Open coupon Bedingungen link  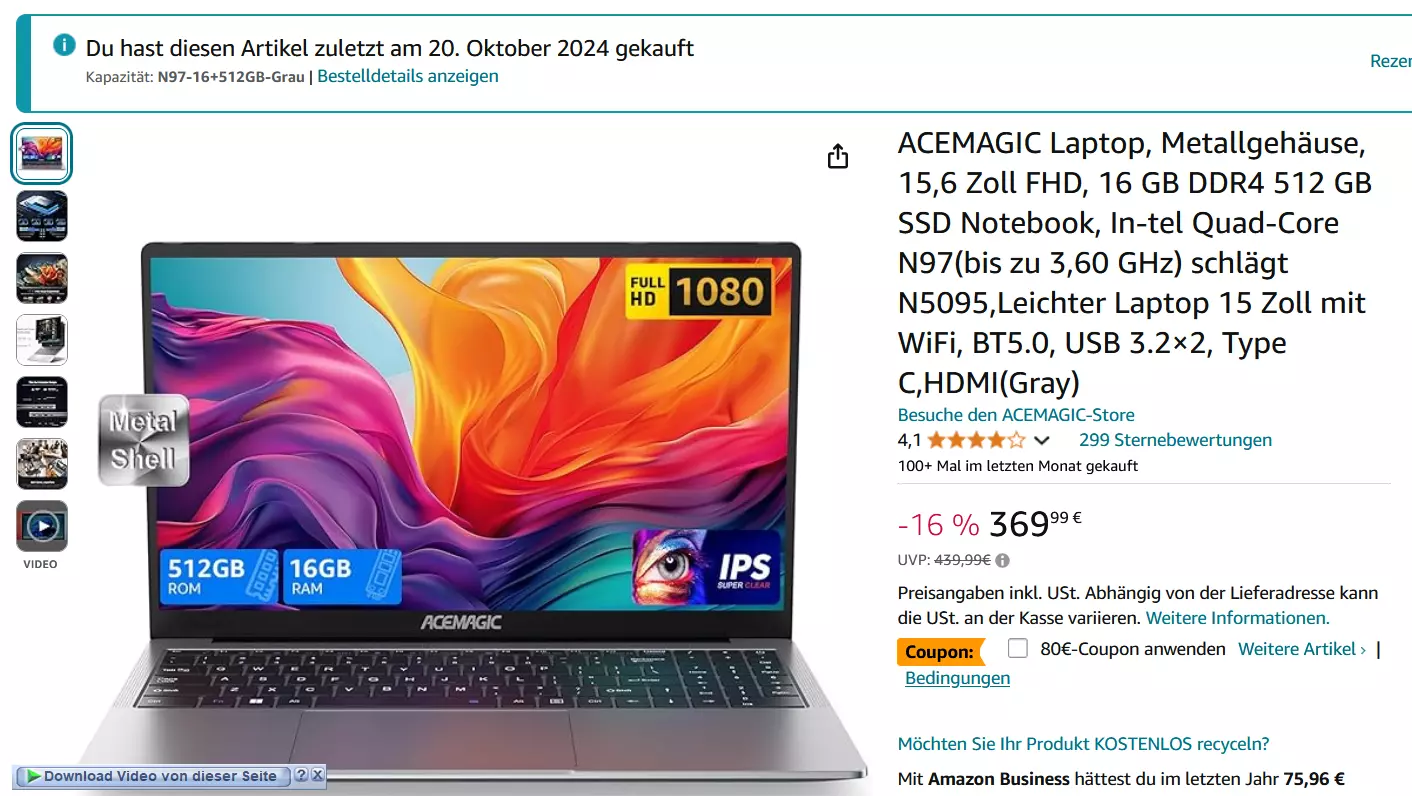[957, 678]
